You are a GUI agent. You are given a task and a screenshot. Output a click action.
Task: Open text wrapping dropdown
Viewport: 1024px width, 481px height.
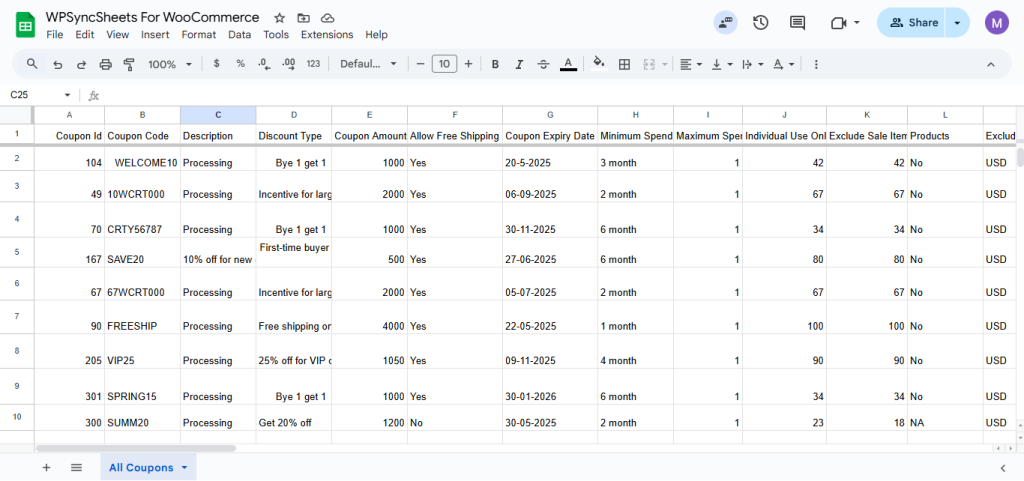click(753, 64)
